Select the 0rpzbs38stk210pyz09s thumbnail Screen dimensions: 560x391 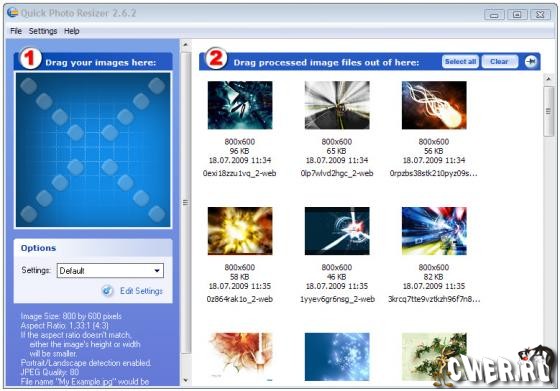coord(434,105)
